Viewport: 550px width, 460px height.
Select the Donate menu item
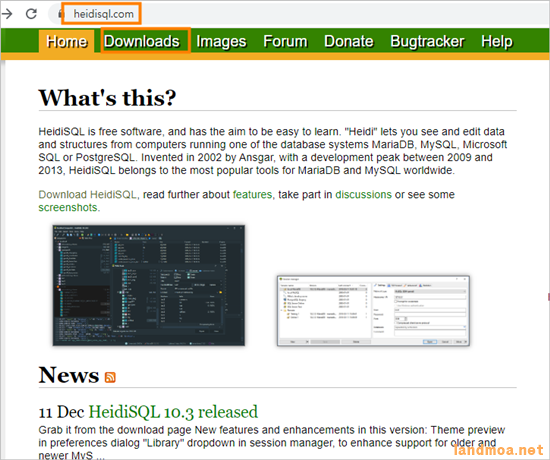(349, 41)
